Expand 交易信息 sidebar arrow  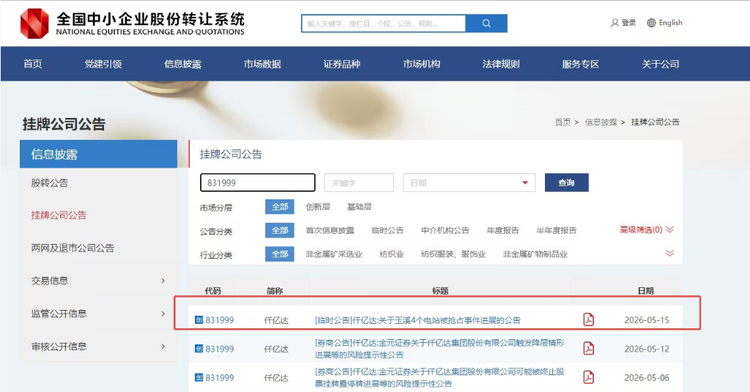163,281
